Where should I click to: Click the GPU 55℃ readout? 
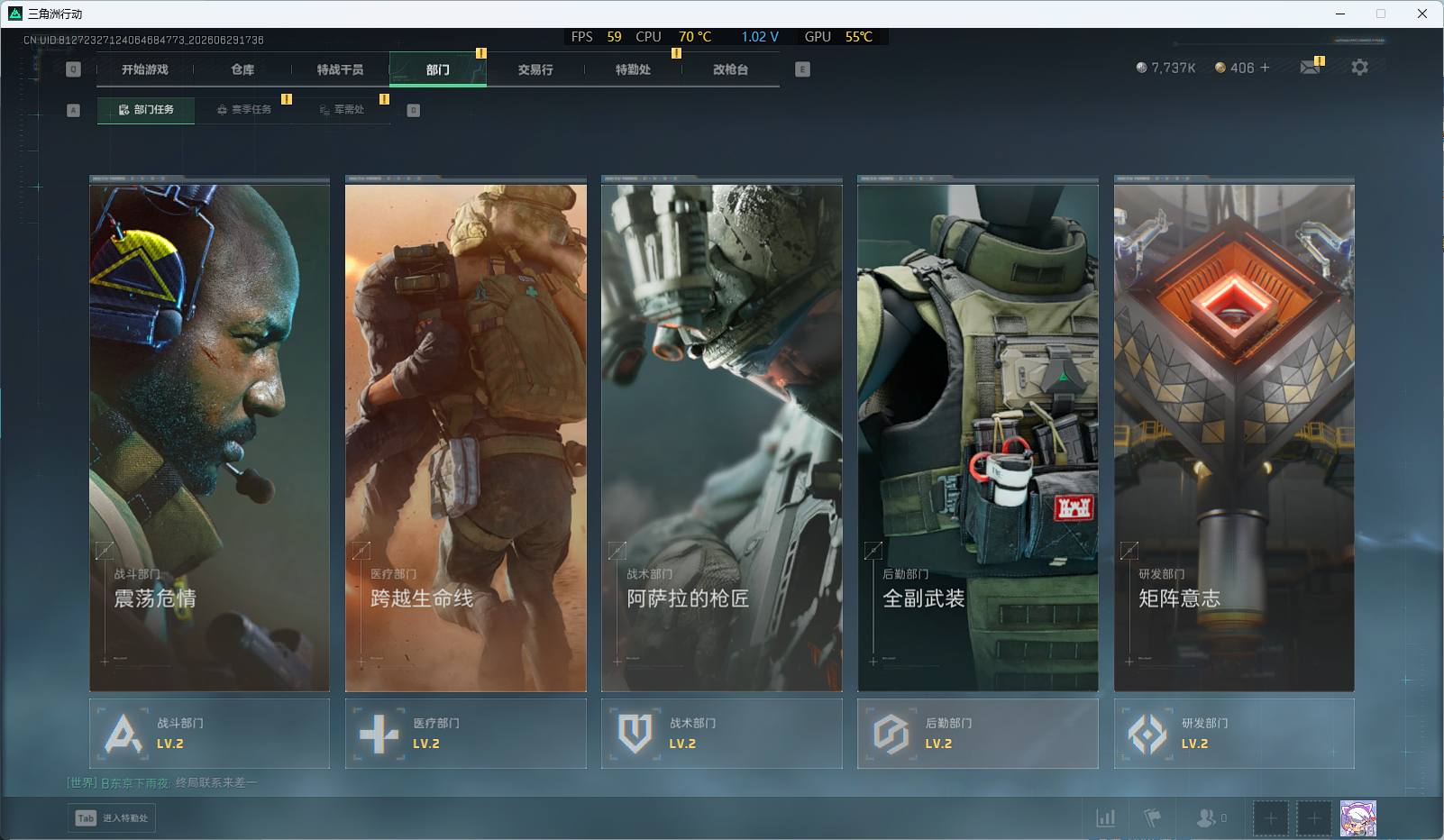tap(838, 37)
